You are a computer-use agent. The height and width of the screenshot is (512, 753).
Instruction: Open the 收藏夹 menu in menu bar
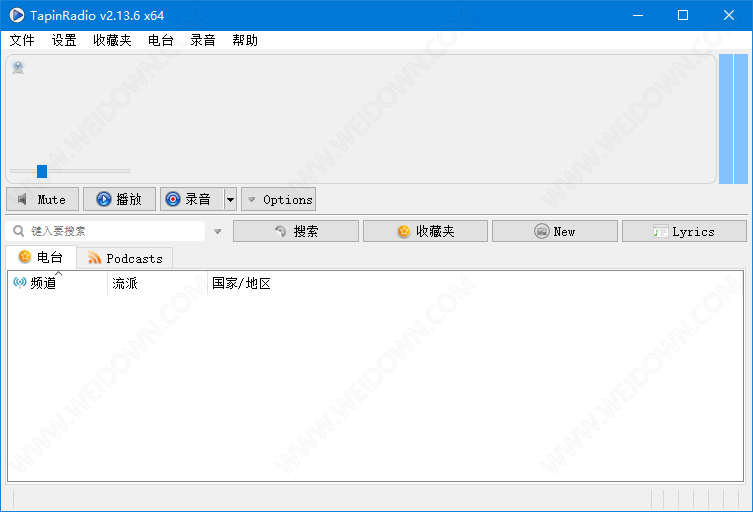point(112,40)
